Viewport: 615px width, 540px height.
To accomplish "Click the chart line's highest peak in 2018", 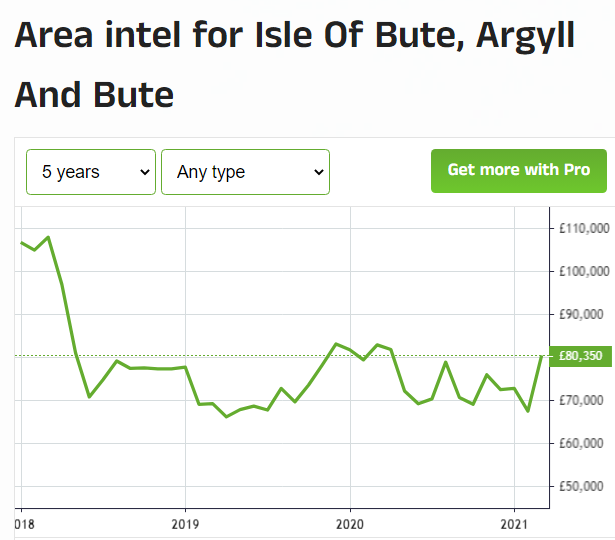I will tap(48, 238).
